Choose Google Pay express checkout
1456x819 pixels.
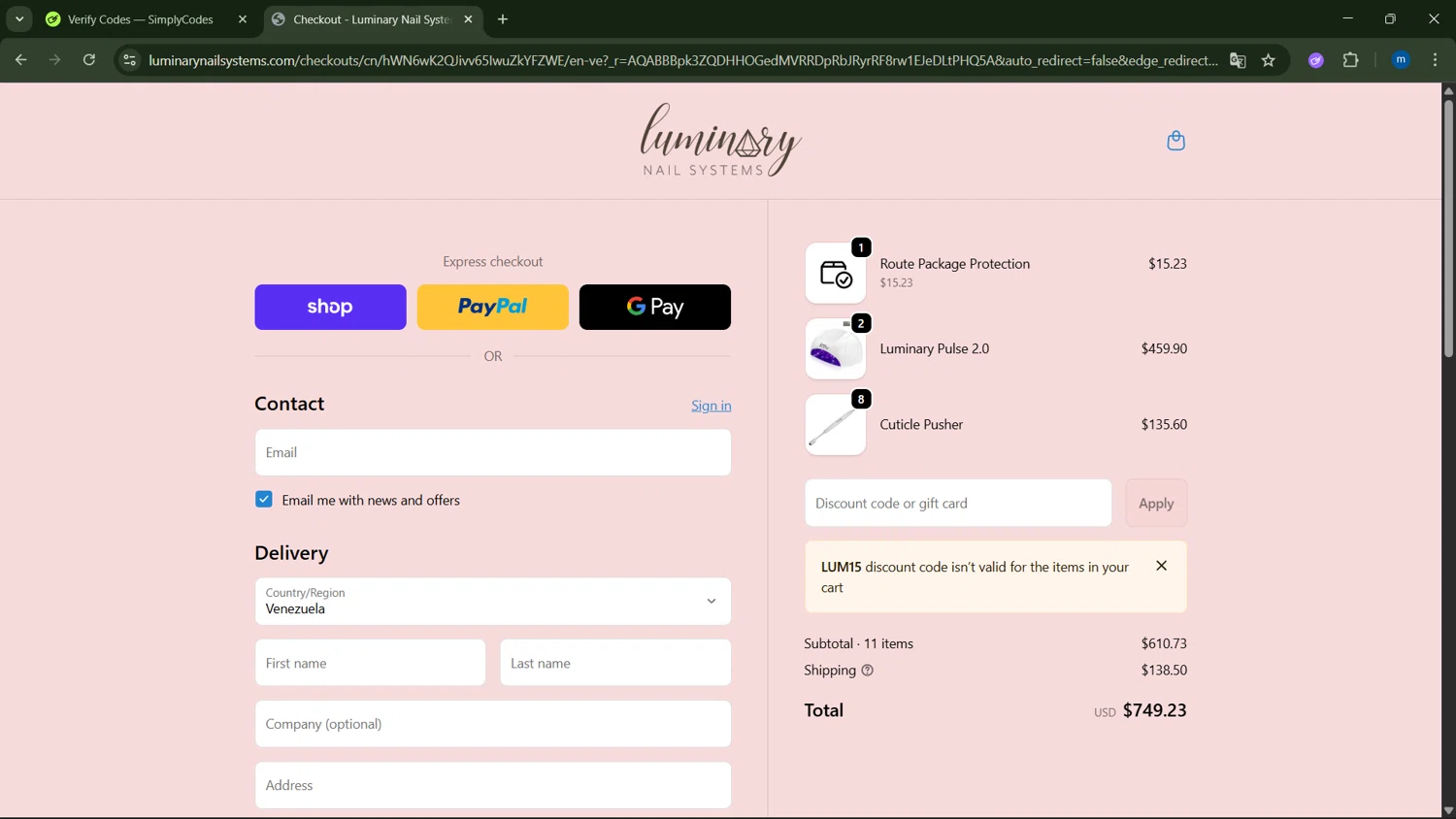coord(655,307)
